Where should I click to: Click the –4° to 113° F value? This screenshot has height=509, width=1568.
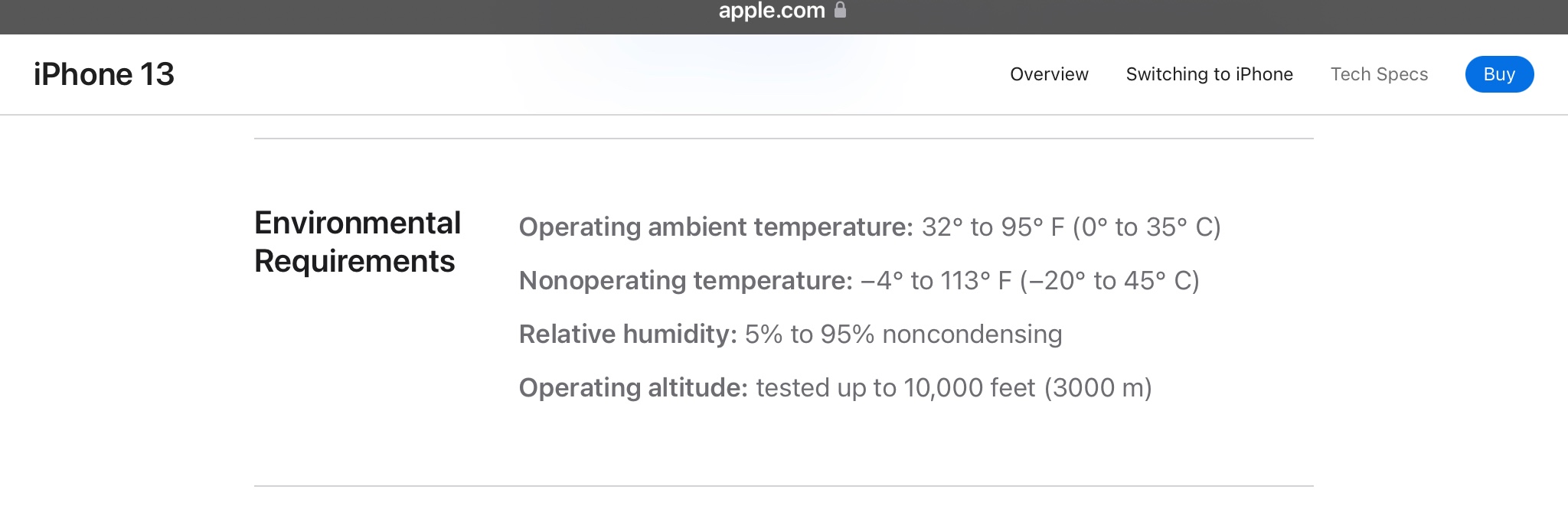936,281
